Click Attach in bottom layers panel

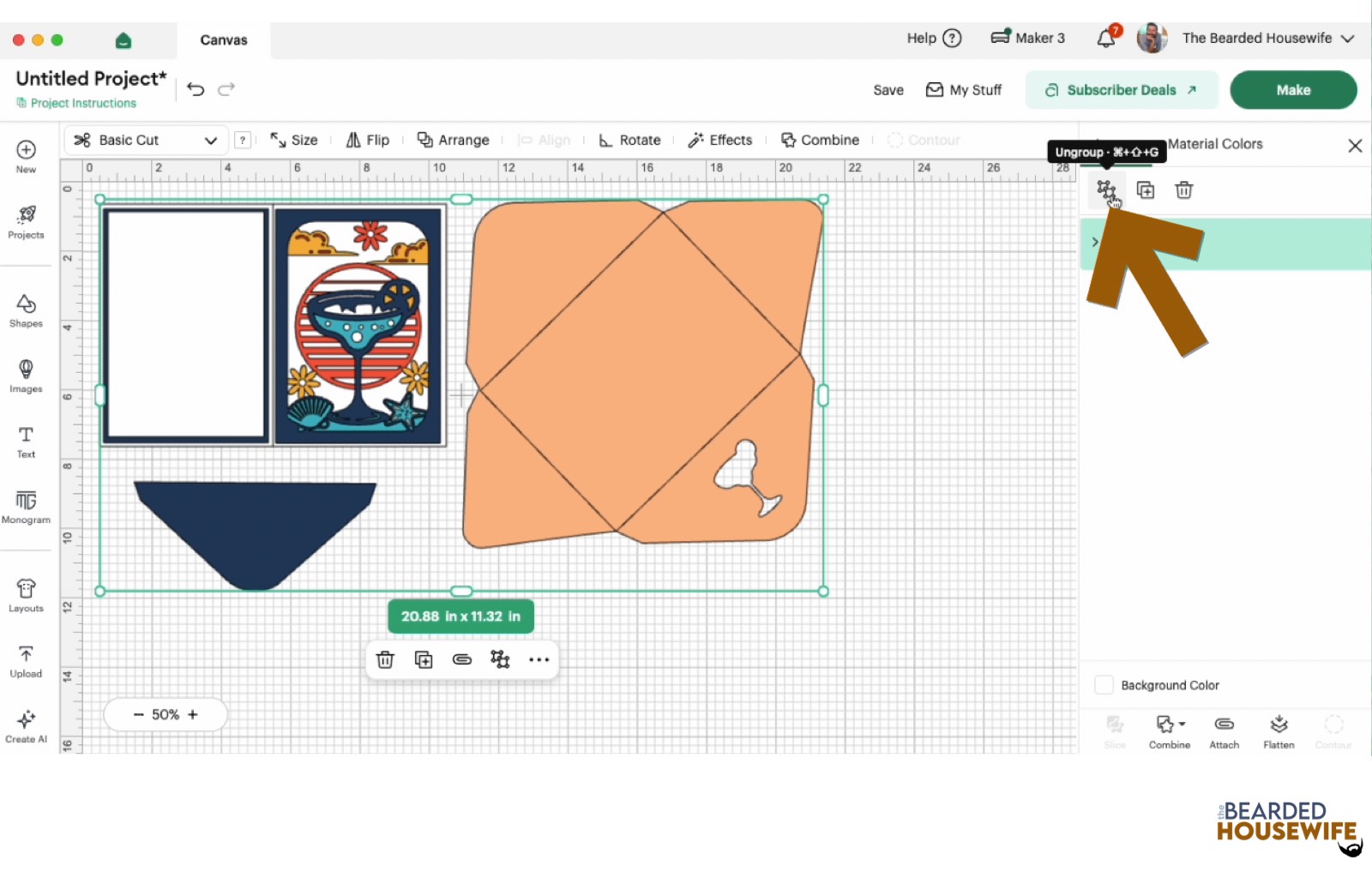(1225, 733)
